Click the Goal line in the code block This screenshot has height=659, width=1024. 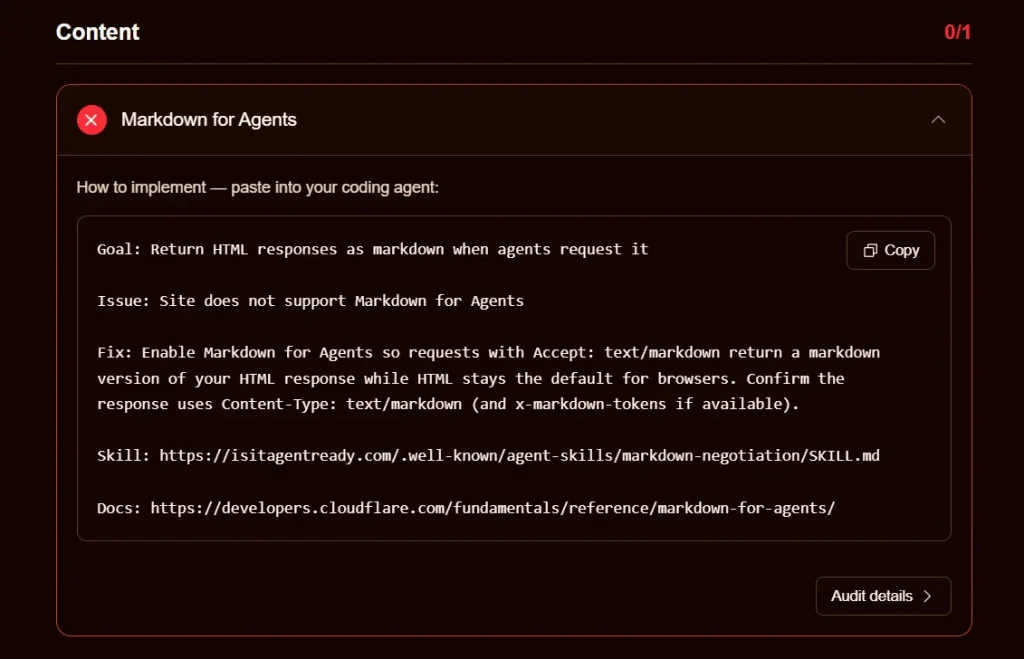tap(373, 249)
